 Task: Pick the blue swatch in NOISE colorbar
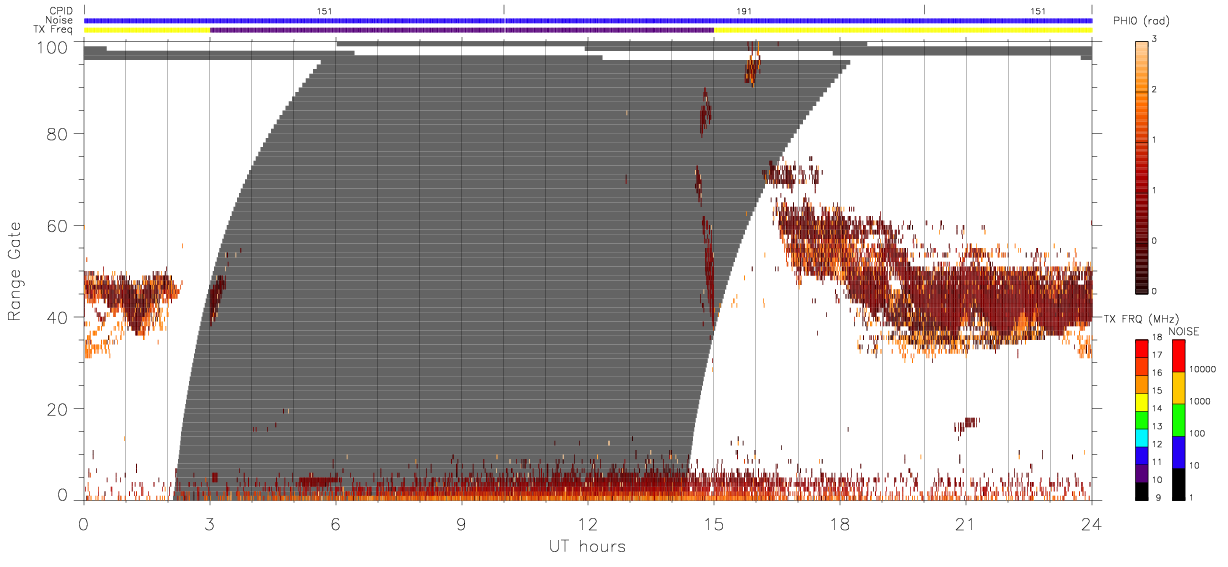[1178, 451]
